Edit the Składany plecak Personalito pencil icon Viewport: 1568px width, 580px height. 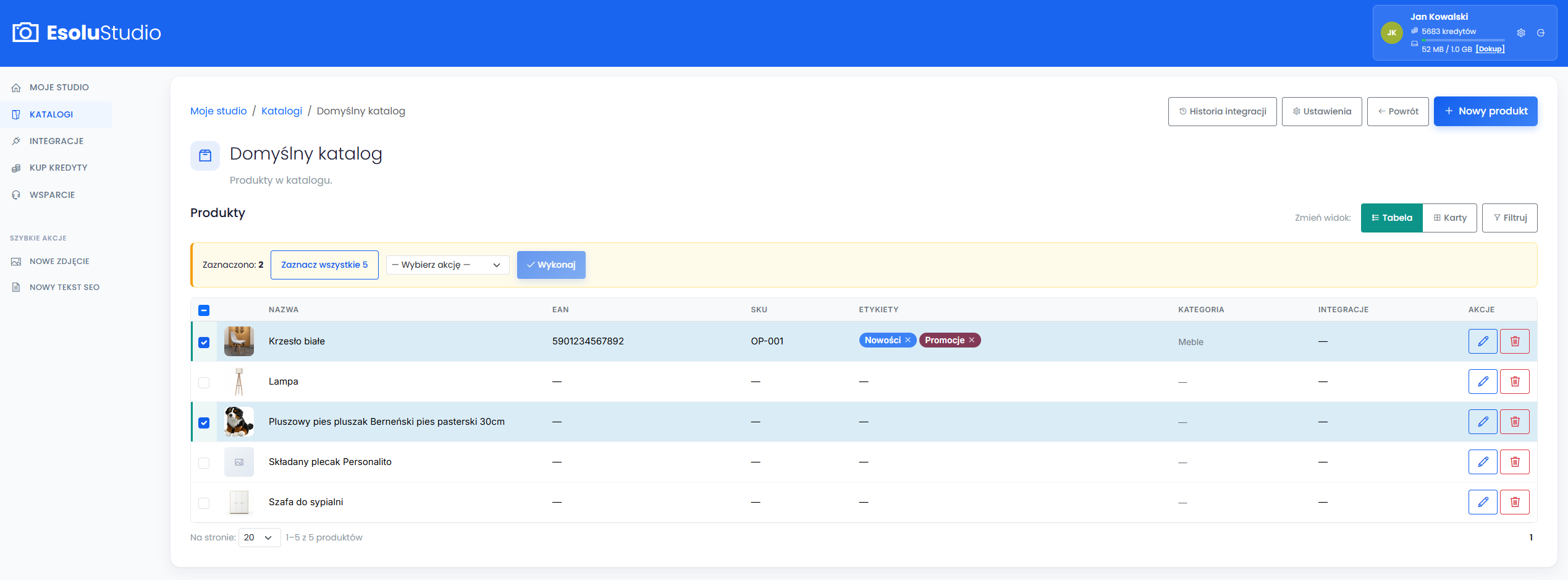1483,462
